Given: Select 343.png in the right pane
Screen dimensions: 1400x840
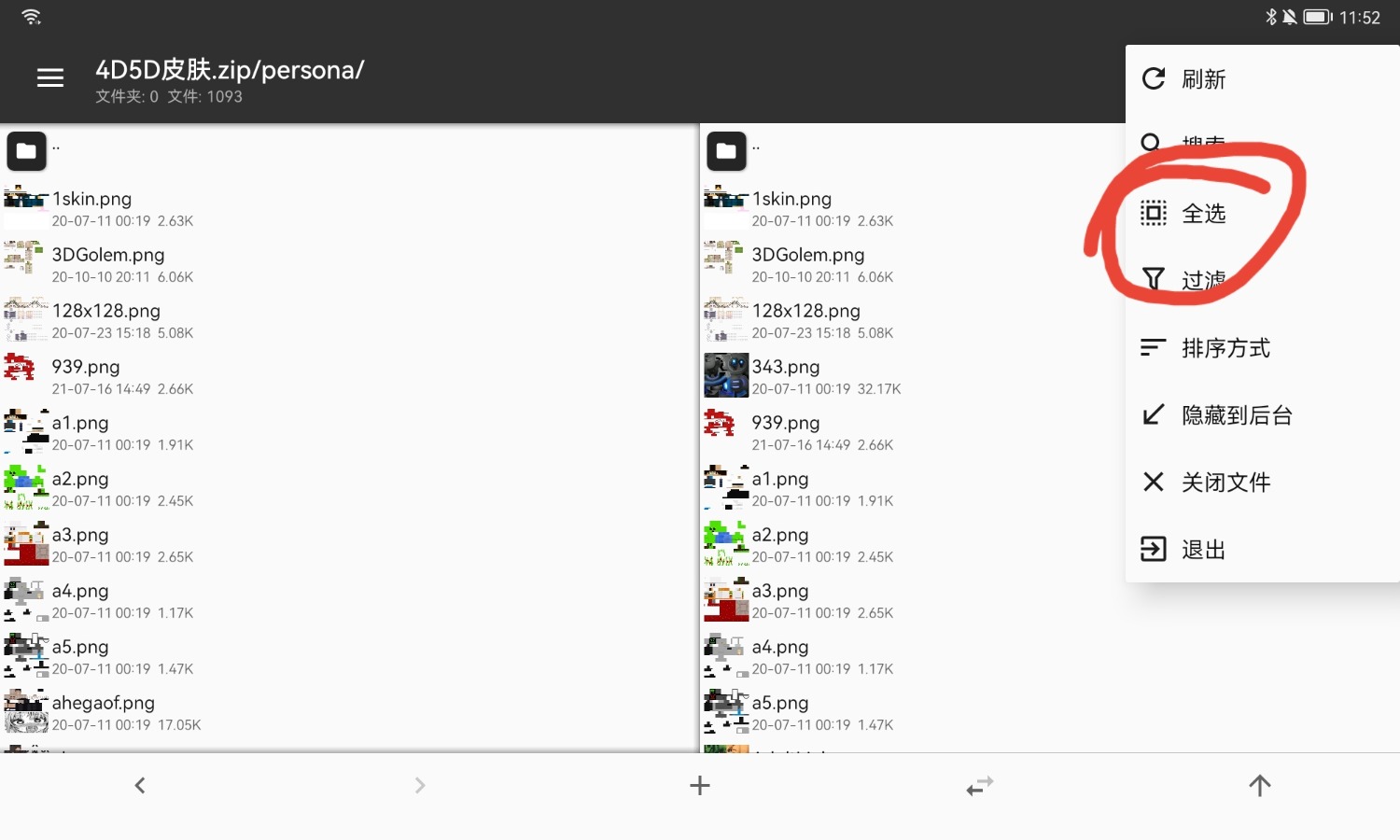Looking at the screenshot, I should 913,375.
